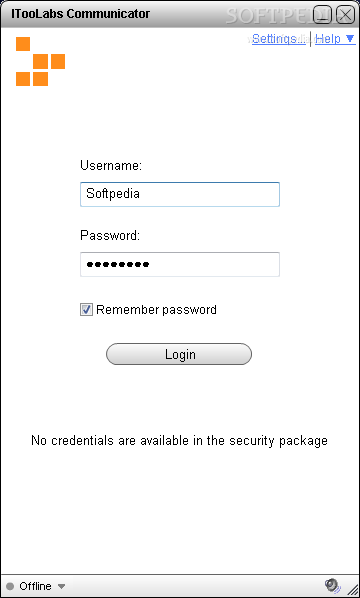Click the No credentials error message
The image size is (360, 598).
pos(179,441)
